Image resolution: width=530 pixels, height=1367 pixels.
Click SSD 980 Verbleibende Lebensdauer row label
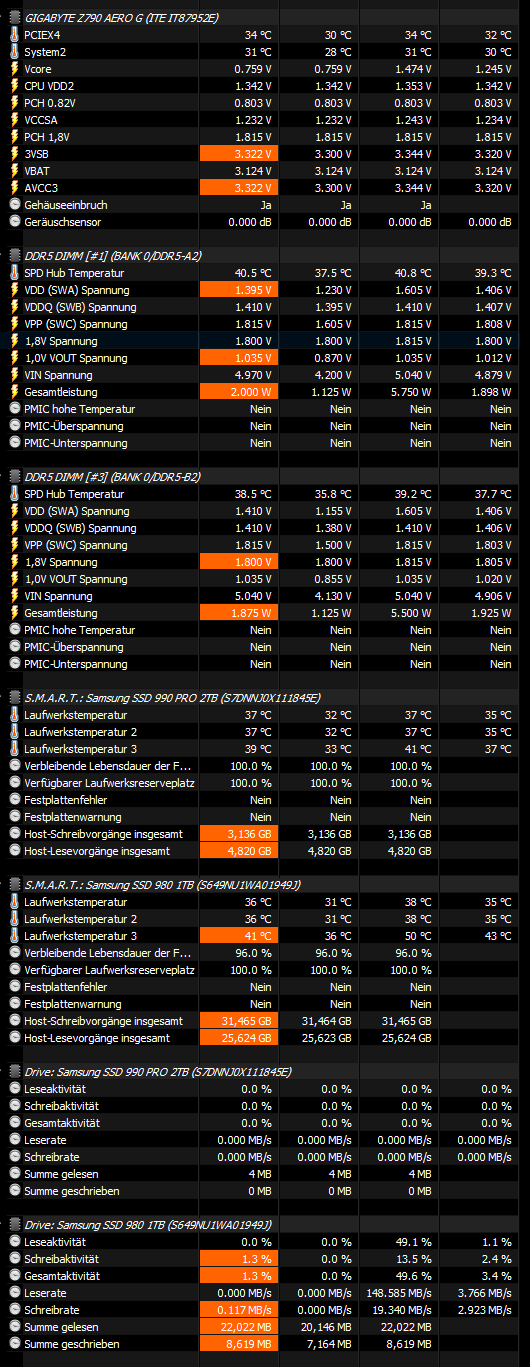pos(107,953)
